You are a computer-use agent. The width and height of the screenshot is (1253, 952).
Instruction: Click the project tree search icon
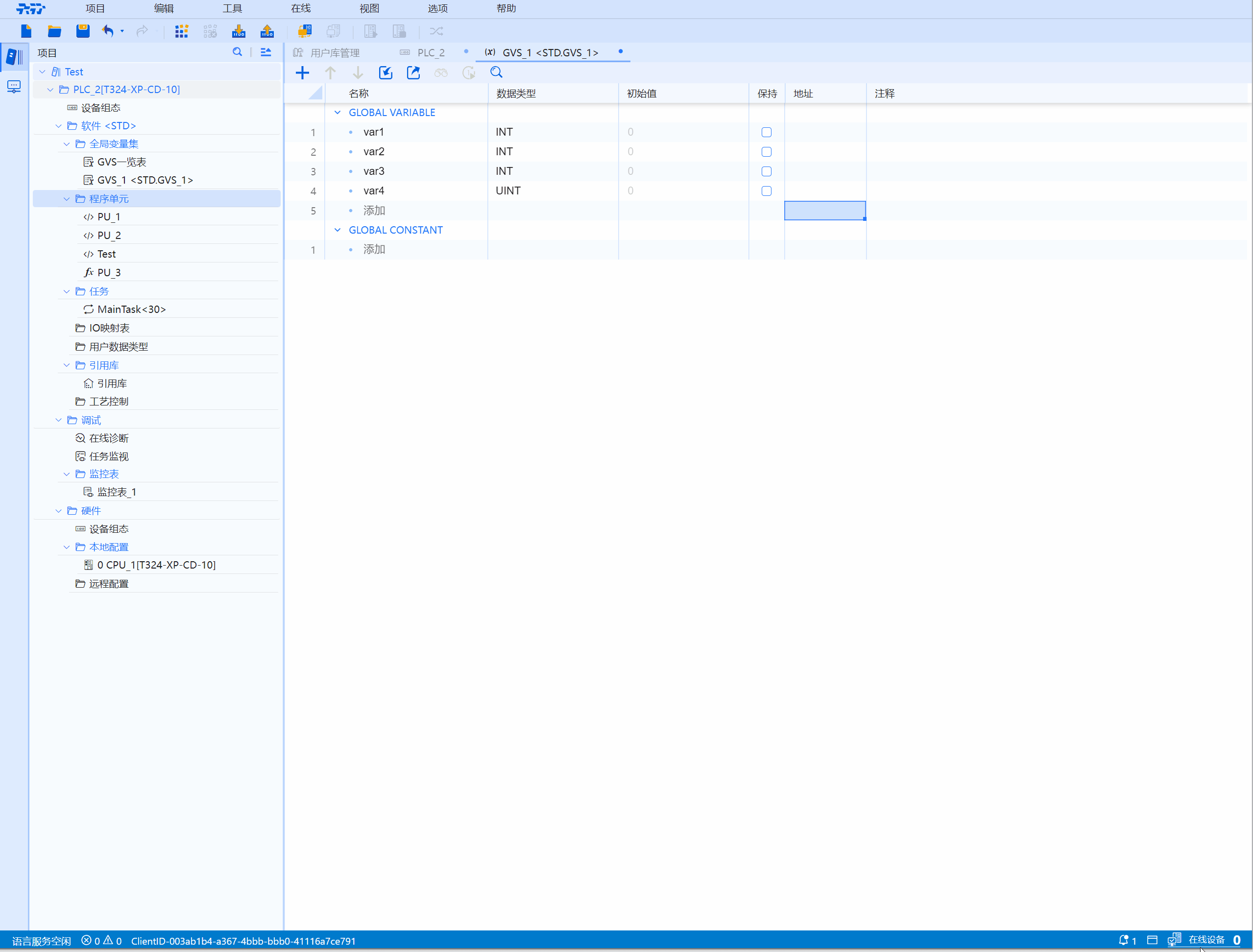(x=238, y=52)
